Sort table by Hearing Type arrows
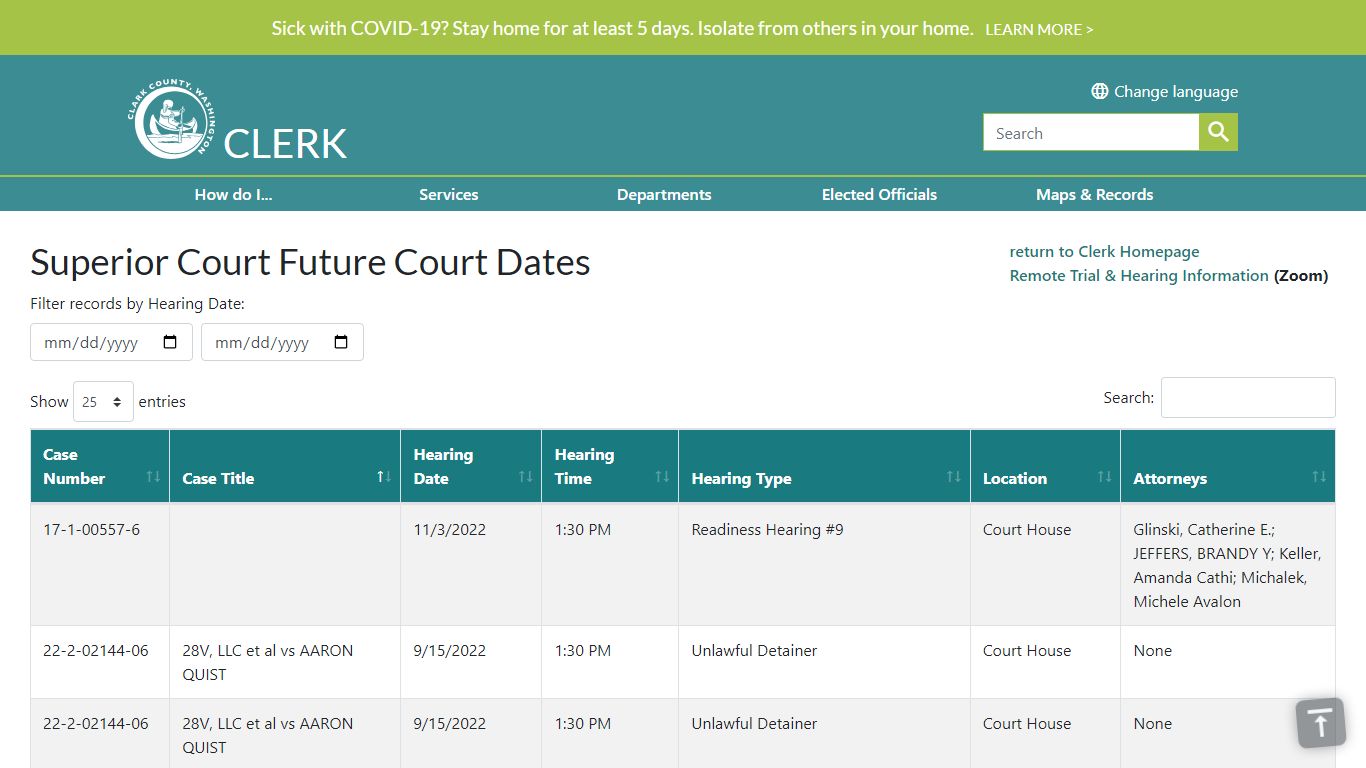The height and width of the screenshot is (768, 1366). pos(954,476)
